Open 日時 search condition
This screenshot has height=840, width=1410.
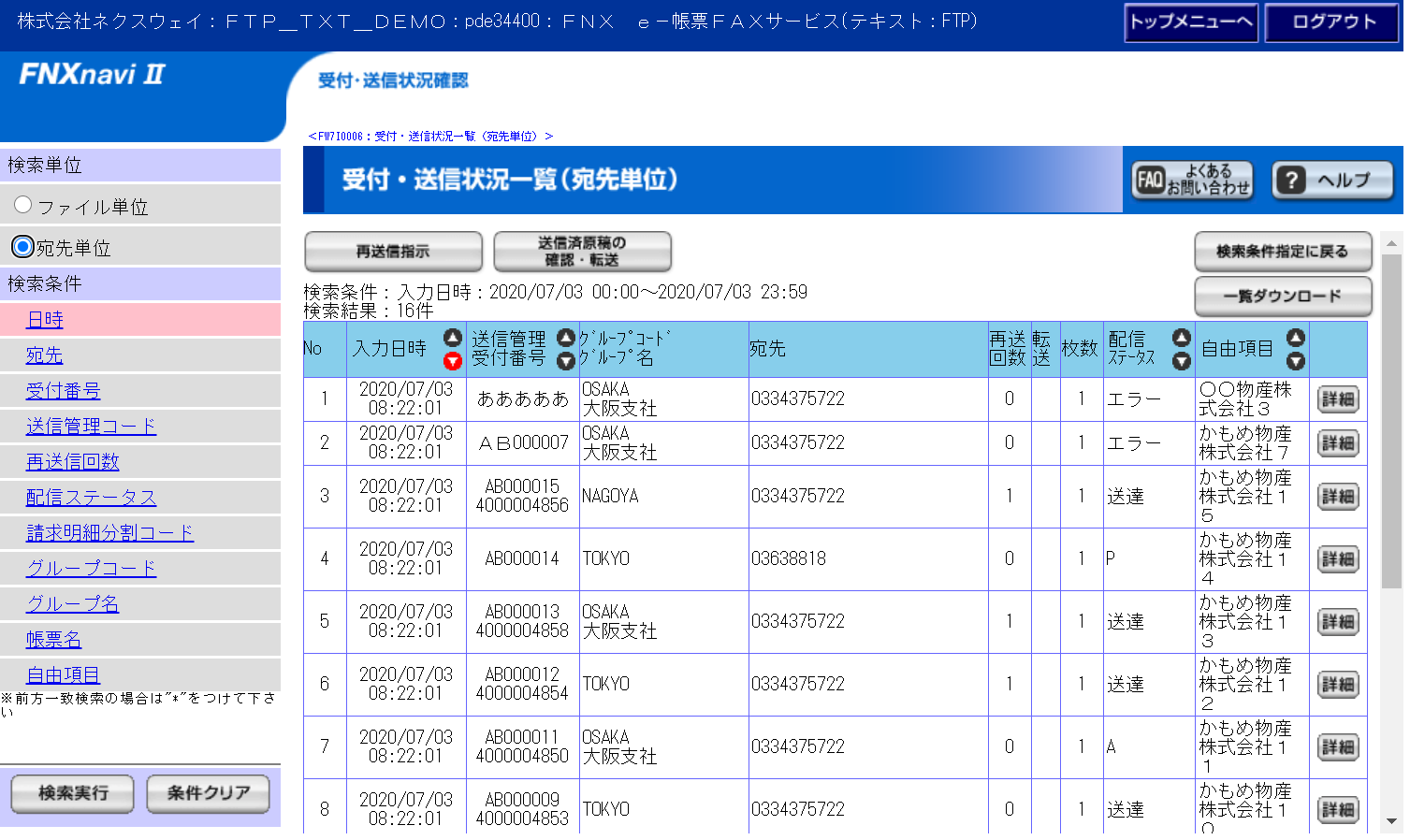[x=45, y=320]
